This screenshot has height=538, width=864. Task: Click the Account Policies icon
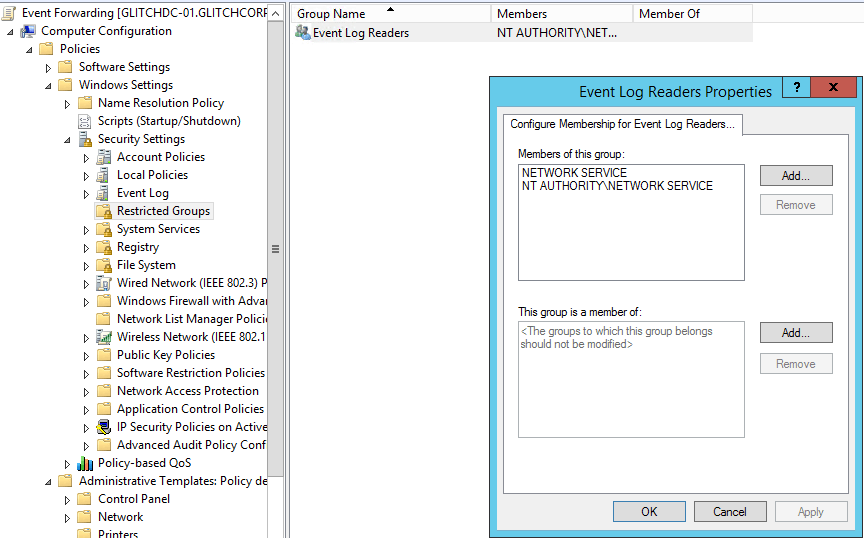click(x=104, y=157)
